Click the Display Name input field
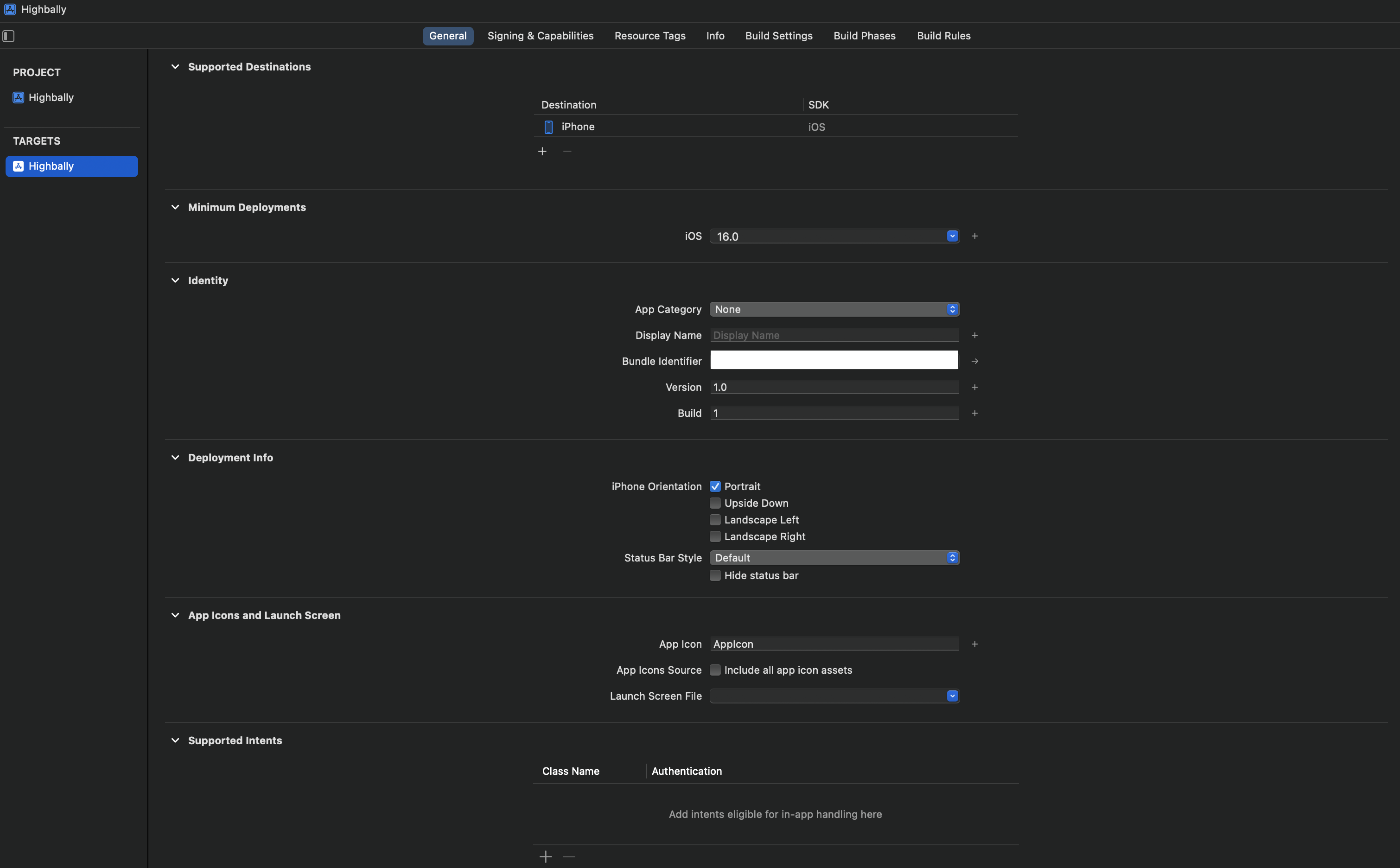The image size is (1400, 868). [834, 335]
